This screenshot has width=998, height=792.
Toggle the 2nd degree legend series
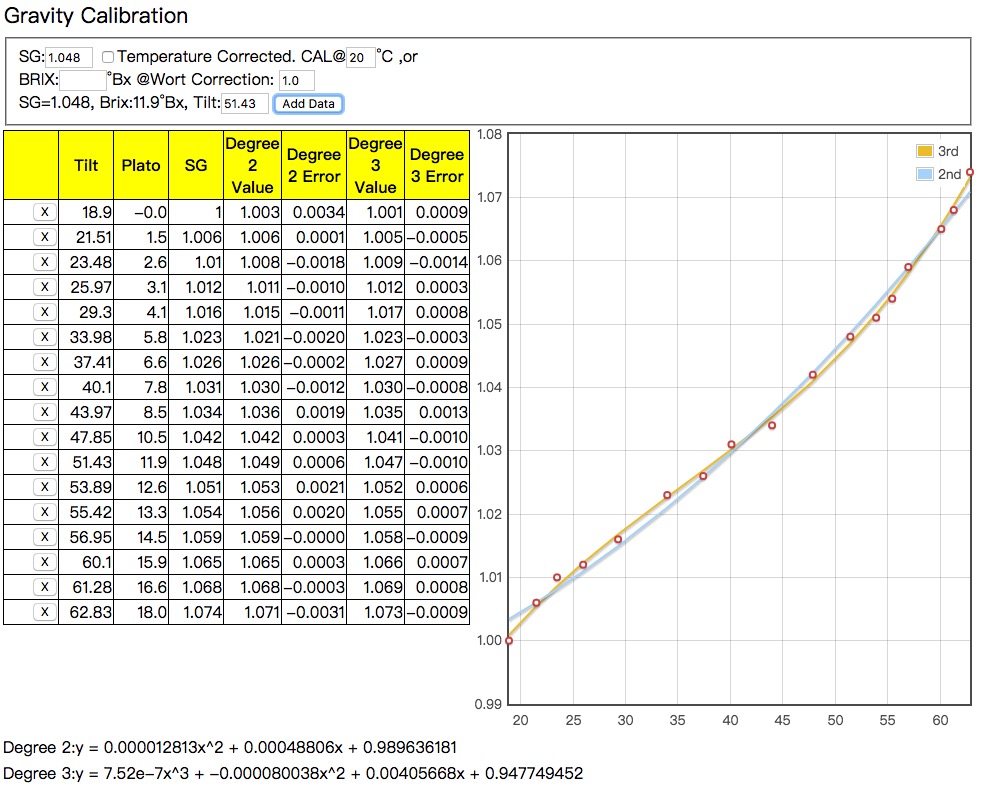pos(939,174)
